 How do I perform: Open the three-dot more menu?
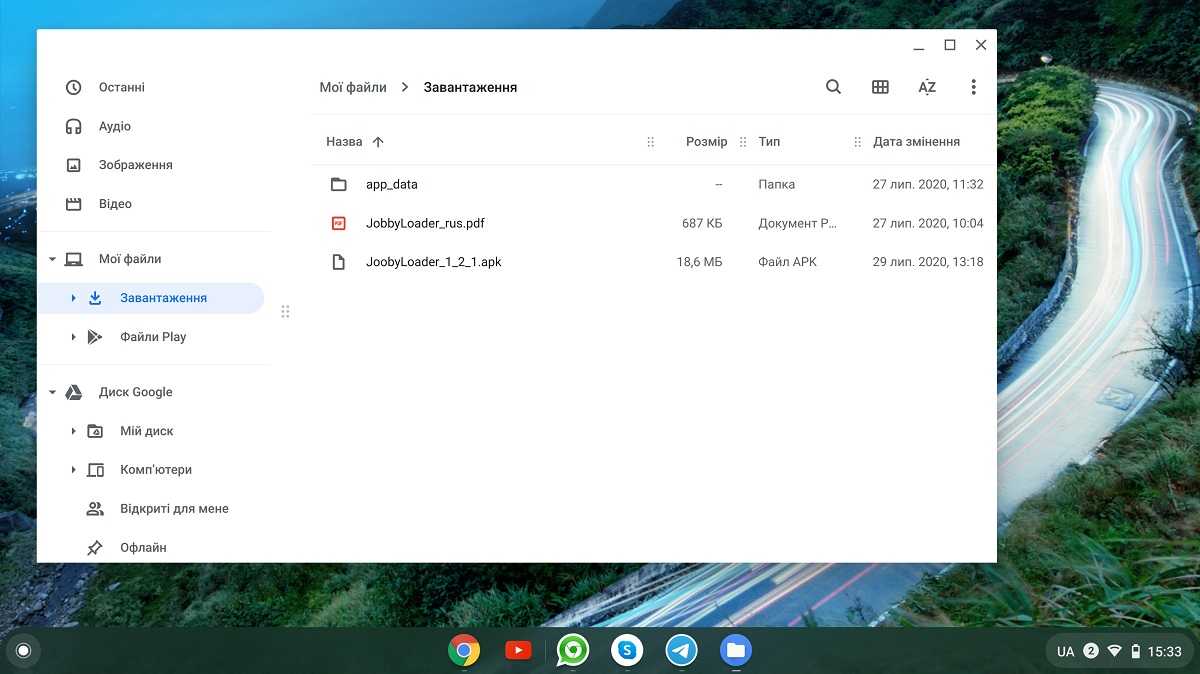point(973,87)
